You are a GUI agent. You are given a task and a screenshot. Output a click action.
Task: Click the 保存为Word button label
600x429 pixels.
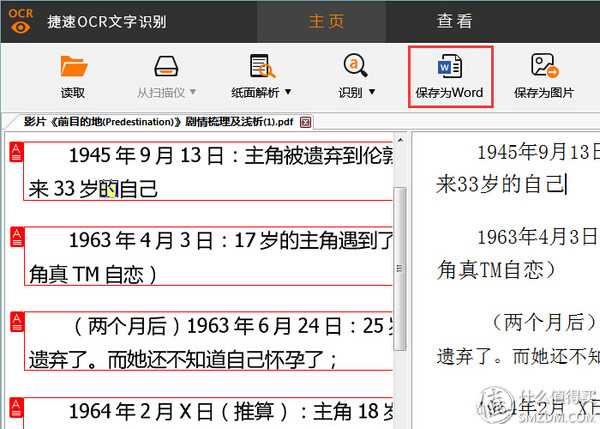449,93
